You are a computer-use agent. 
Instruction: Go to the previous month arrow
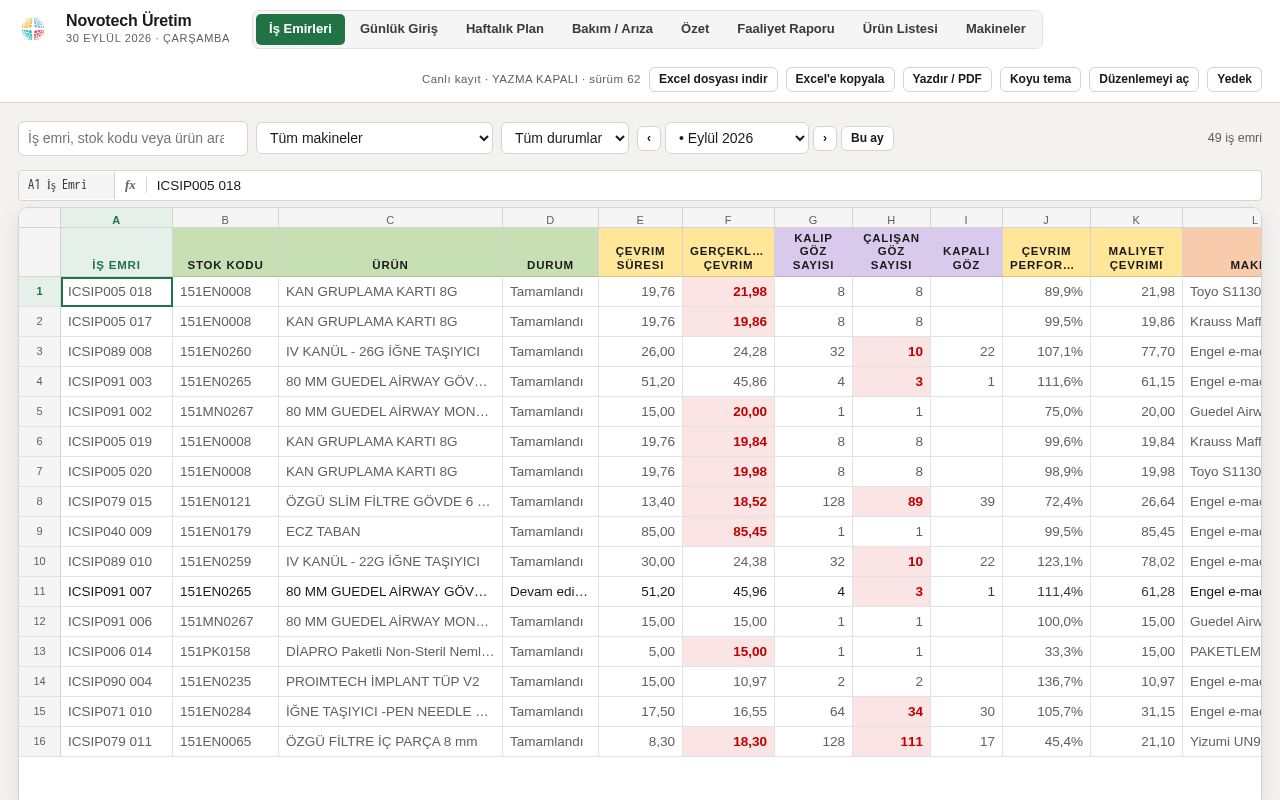(x=649, y=138)
